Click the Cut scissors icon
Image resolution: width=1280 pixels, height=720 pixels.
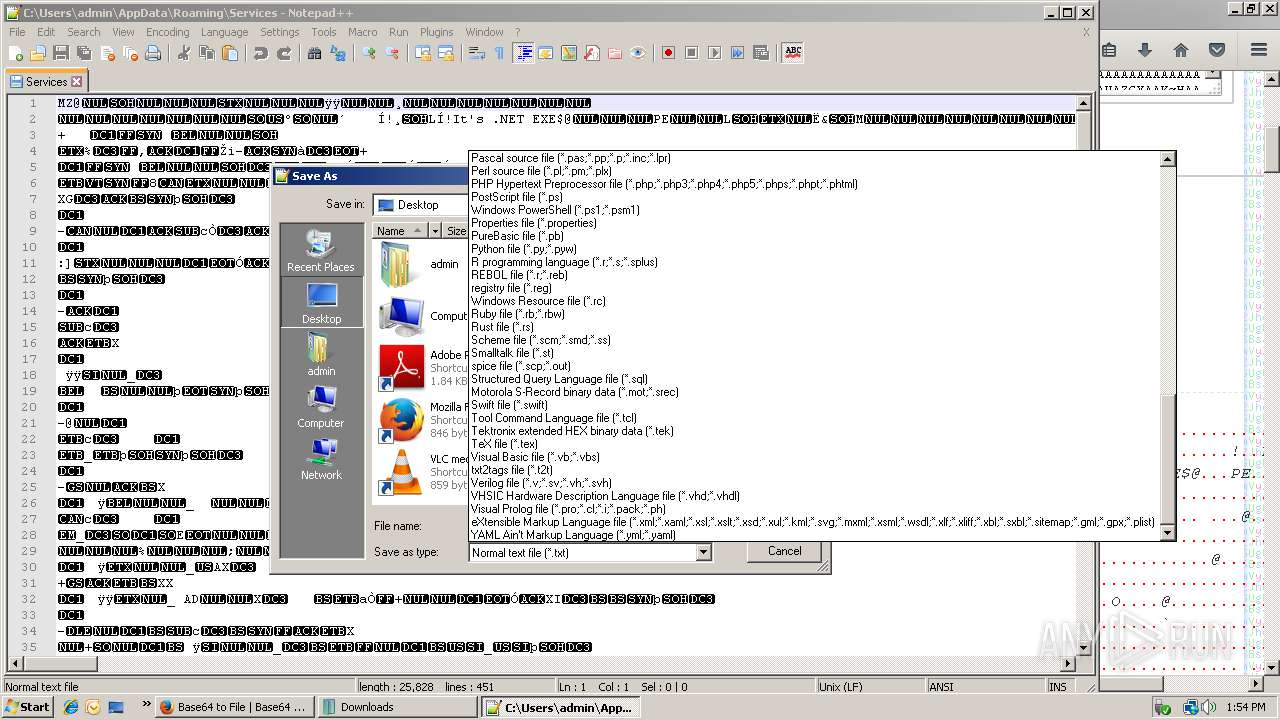click(x=183, y=53)
